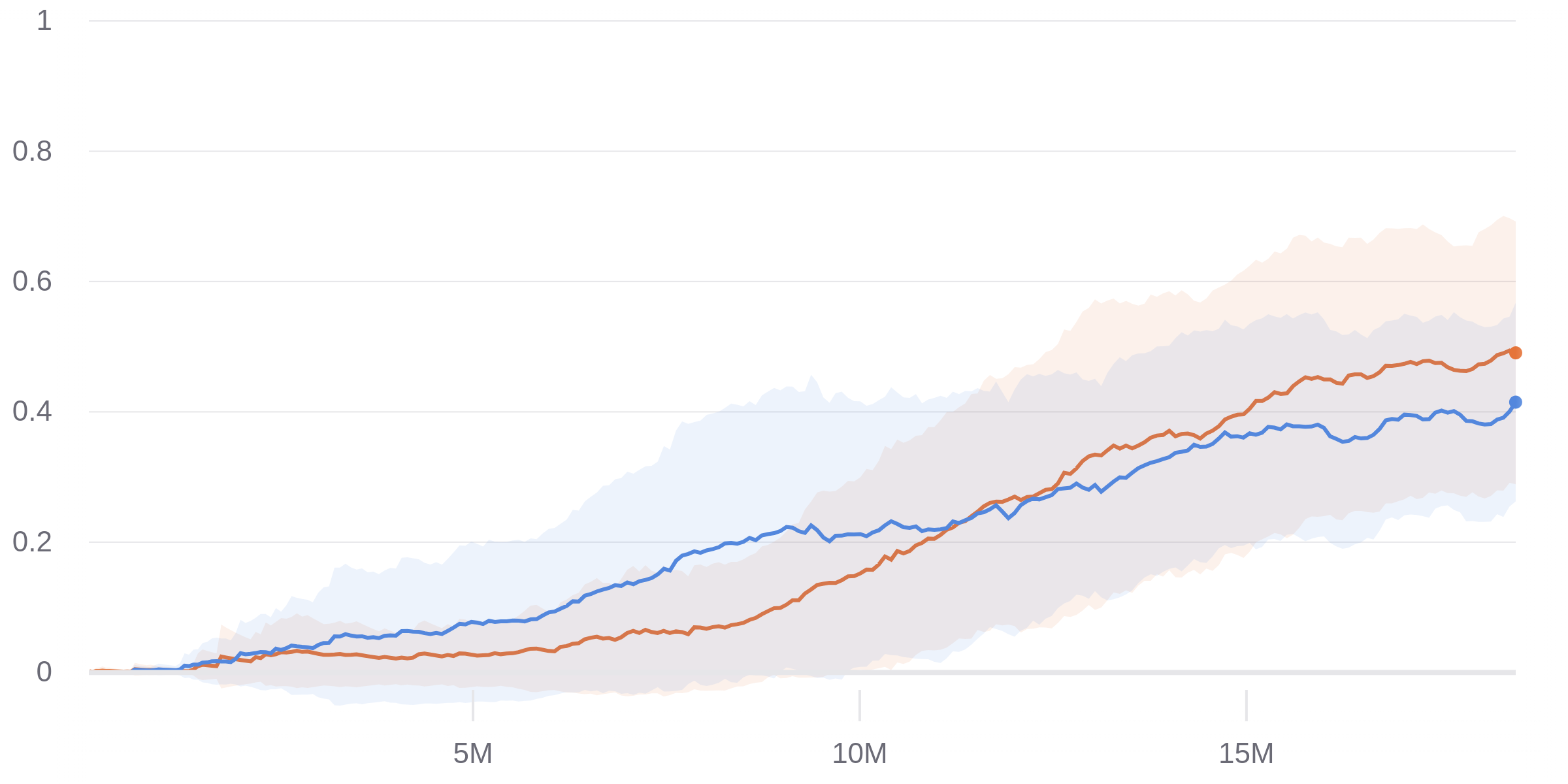
Task: Select the tick mark above 10M
Action: pos(860,706)
